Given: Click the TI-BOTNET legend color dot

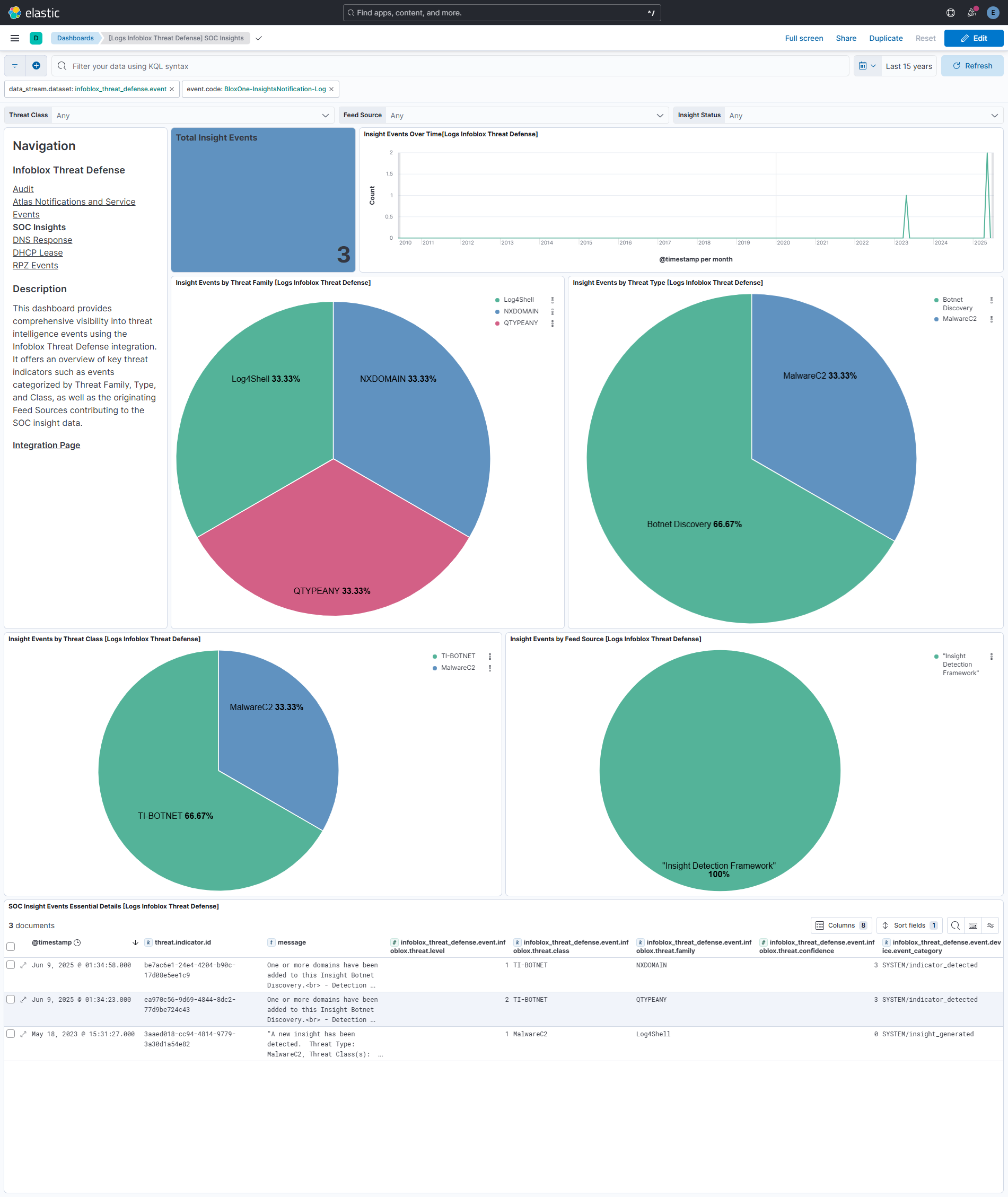Looking at the screenshot, I should (x=435, y=657).
